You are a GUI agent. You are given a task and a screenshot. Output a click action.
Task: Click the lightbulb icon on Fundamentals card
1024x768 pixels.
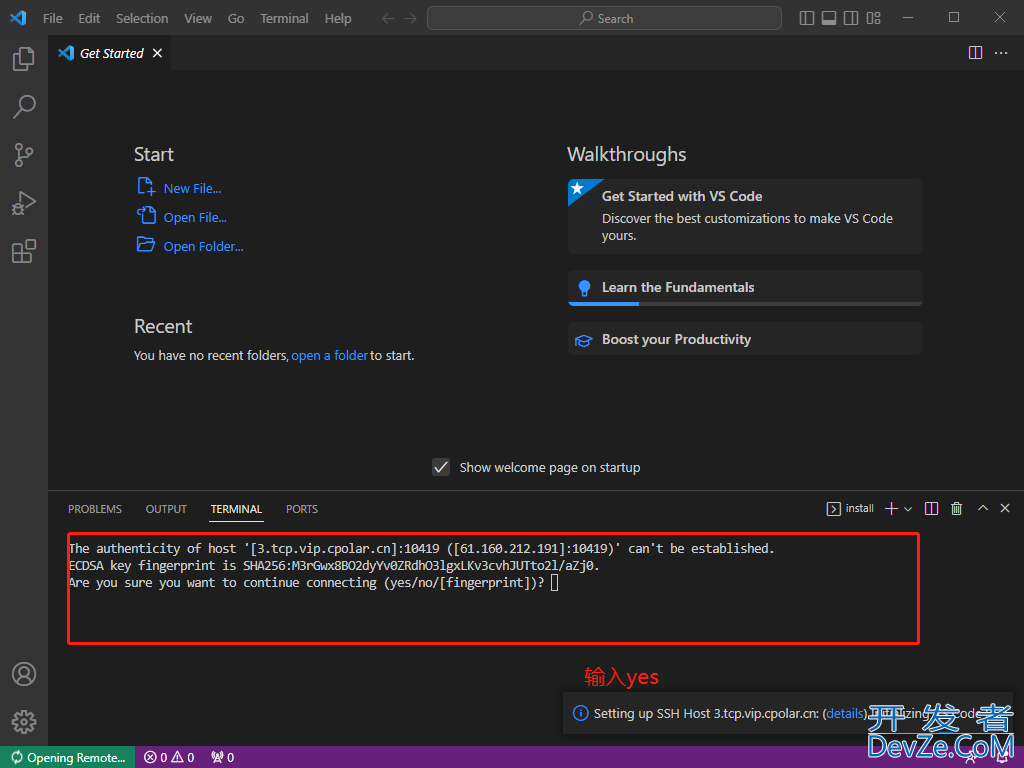click(x=584, y=288)
